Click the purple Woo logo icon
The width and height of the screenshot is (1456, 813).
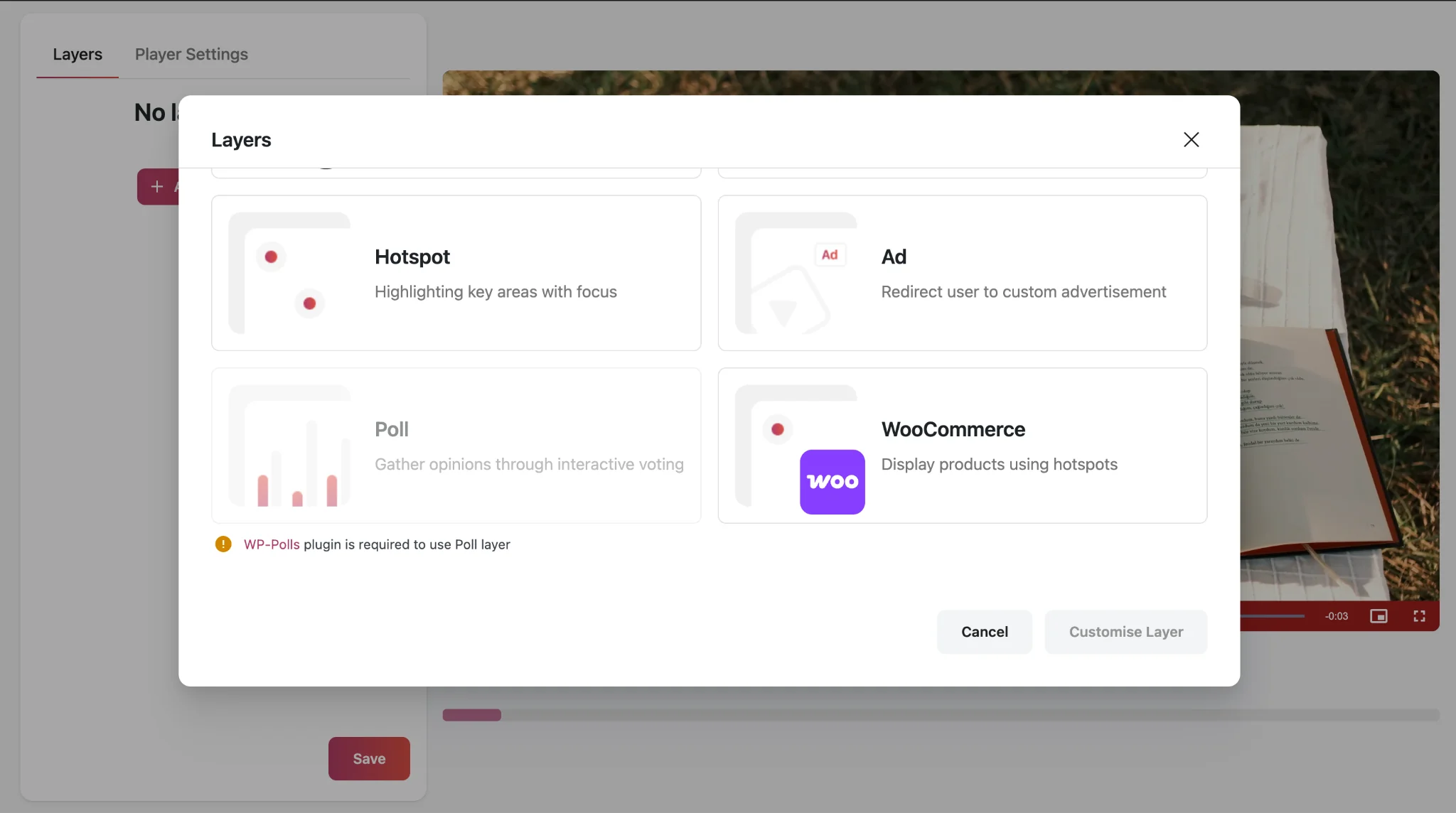tap(833, 482)
